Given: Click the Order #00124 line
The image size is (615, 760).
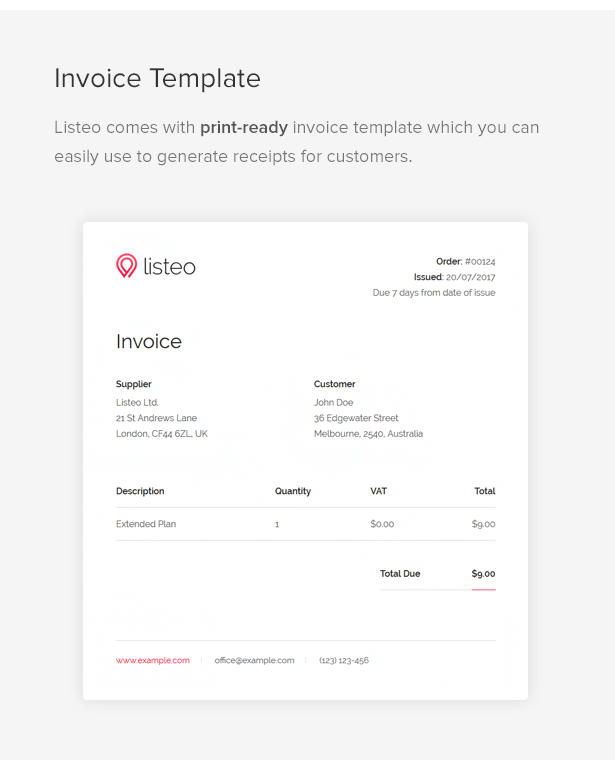Looking at the screenshot, I should point(465,261).
